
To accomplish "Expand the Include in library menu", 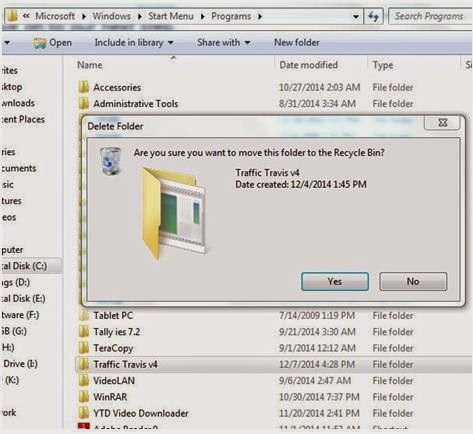I will 134,43.
